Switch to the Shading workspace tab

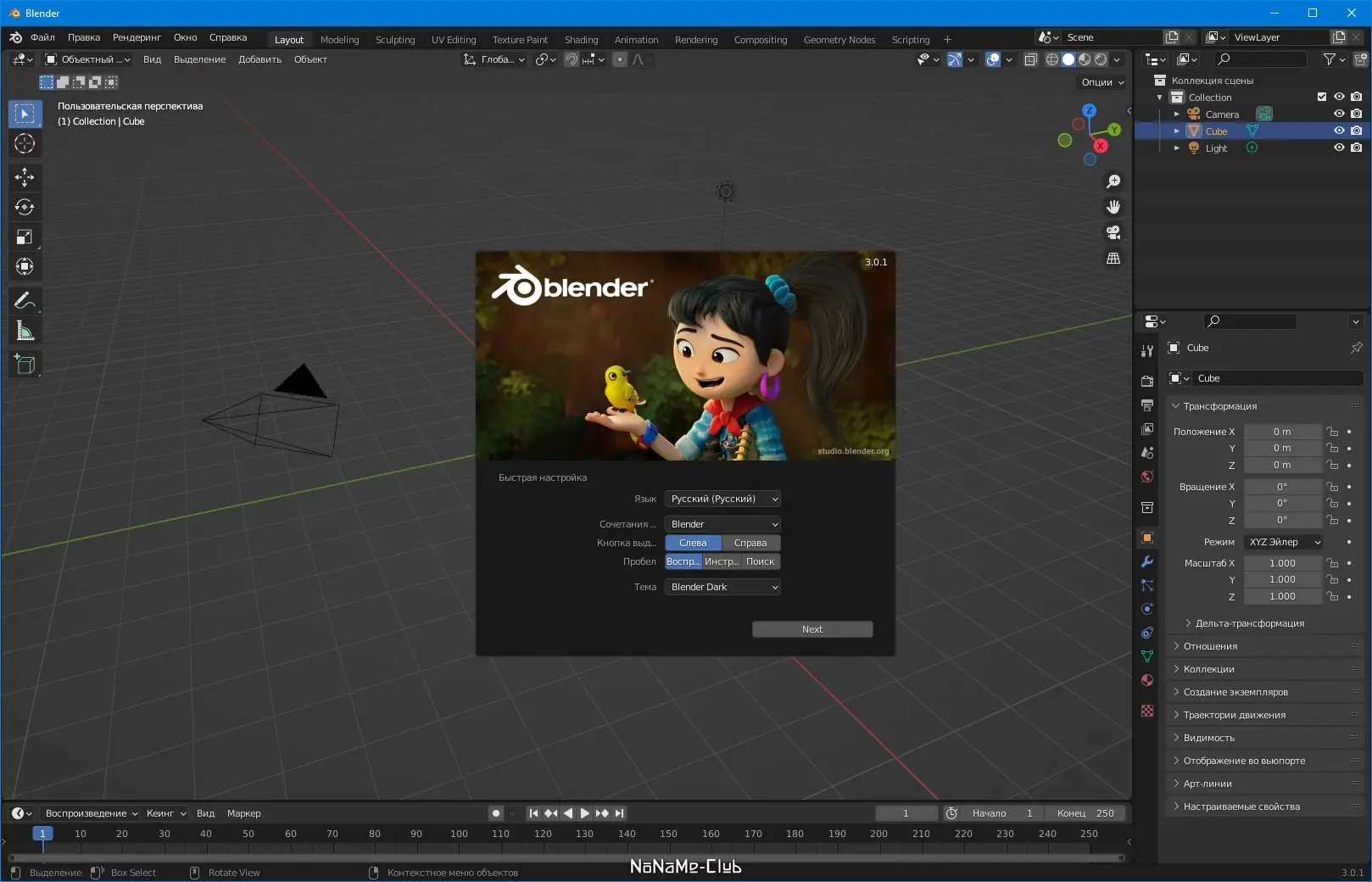581,40
